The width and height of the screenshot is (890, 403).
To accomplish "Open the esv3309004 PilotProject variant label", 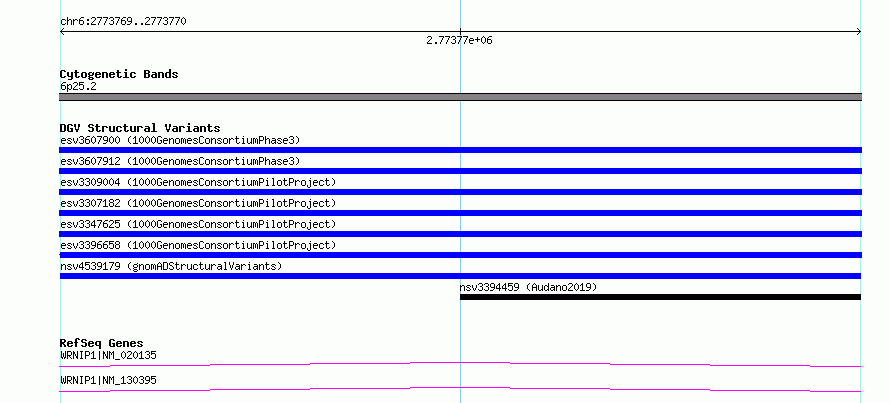I will (198, 182).
